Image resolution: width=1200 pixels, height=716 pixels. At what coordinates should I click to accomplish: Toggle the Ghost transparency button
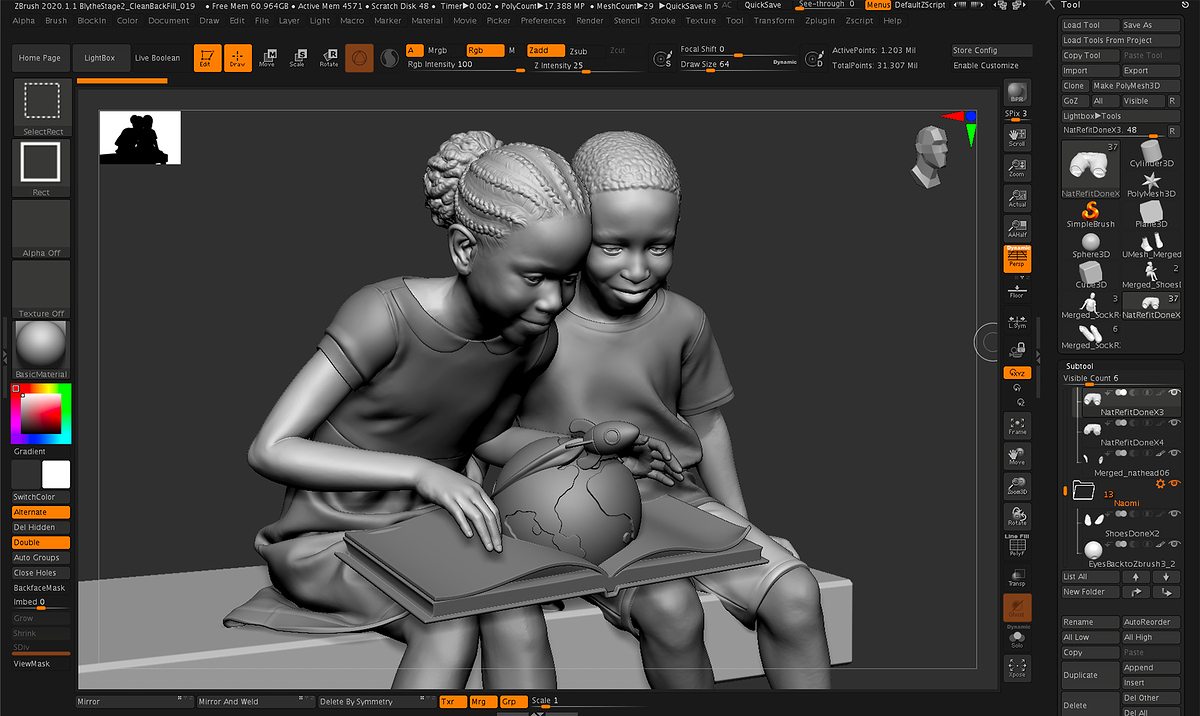pos(1017,606)
